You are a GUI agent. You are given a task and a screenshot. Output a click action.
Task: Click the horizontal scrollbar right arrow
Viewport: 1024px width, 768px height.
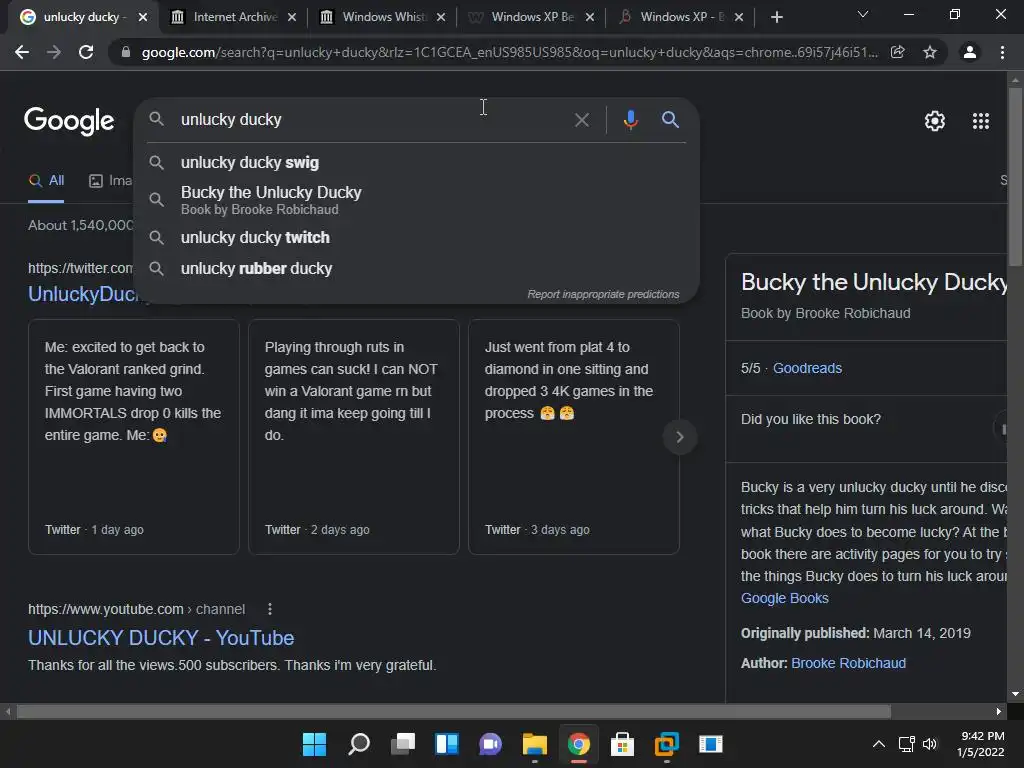[x=999, y=711]
